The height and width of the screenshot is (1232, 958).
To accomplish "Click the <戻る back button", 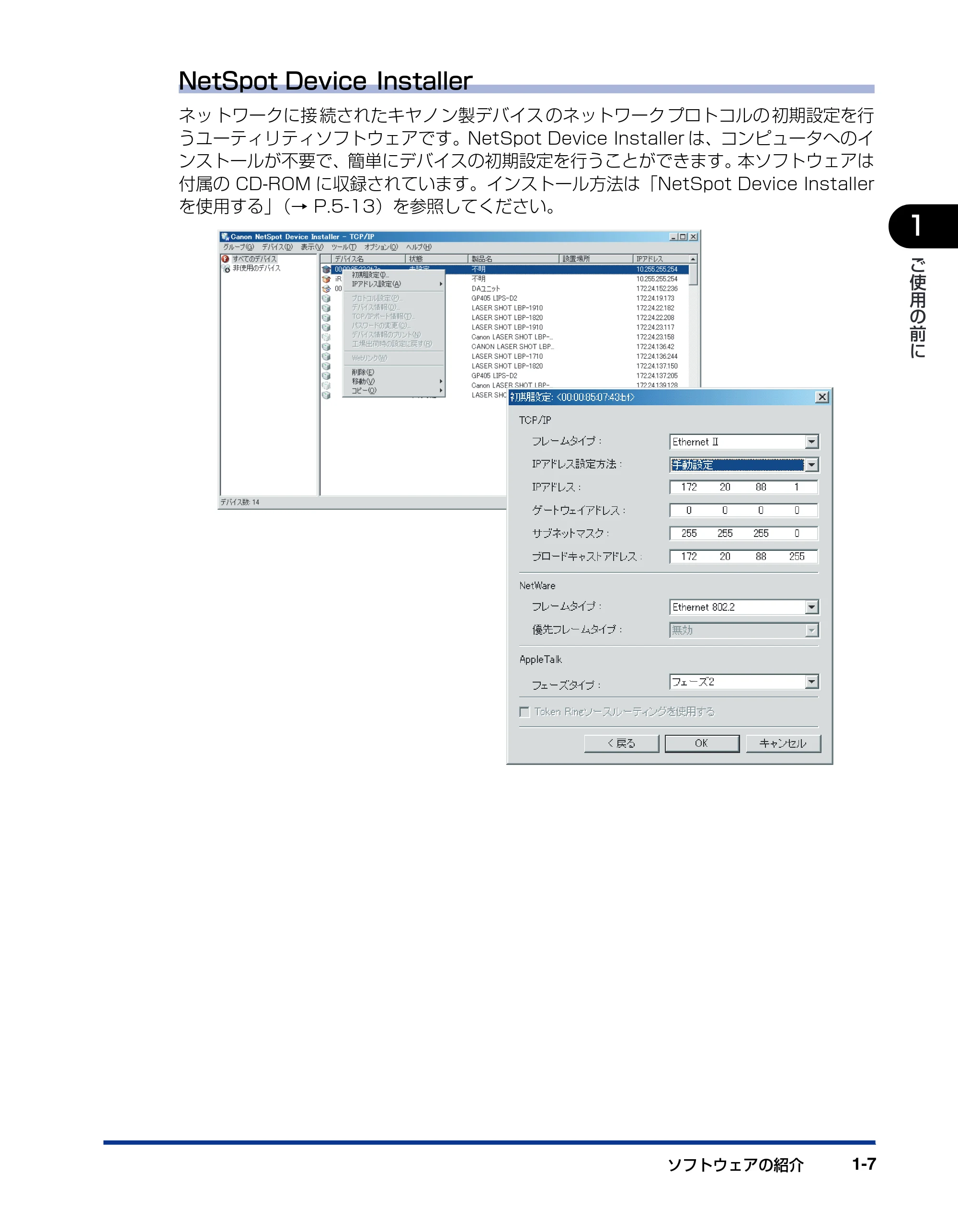I will point(621,743).
